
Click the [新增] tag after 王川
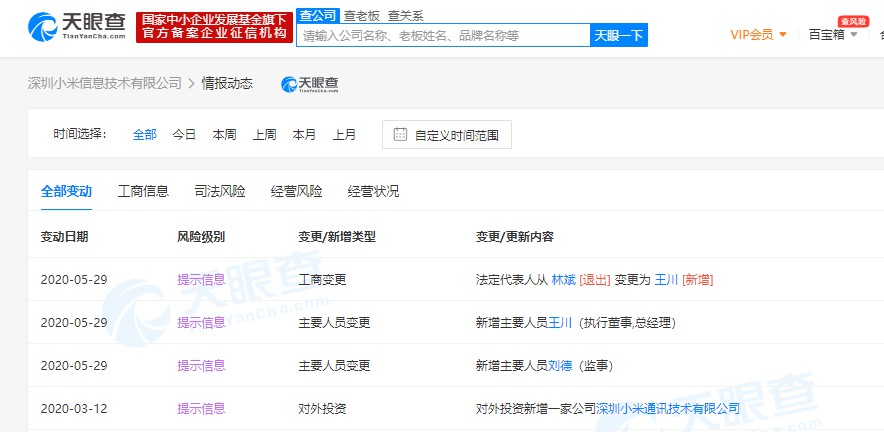(x=697, y=280)
